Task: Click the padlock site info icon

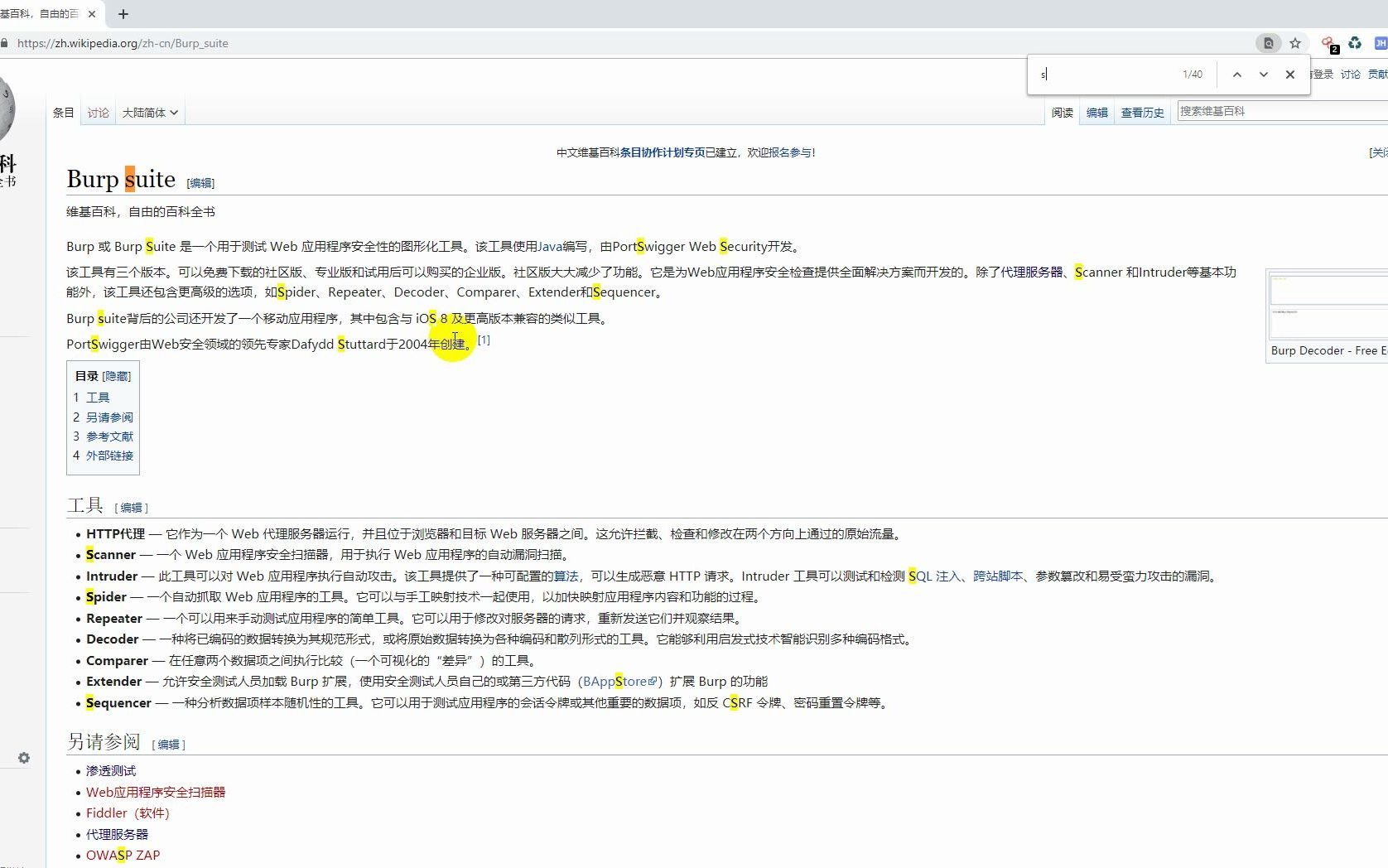Action: (5, 43)
